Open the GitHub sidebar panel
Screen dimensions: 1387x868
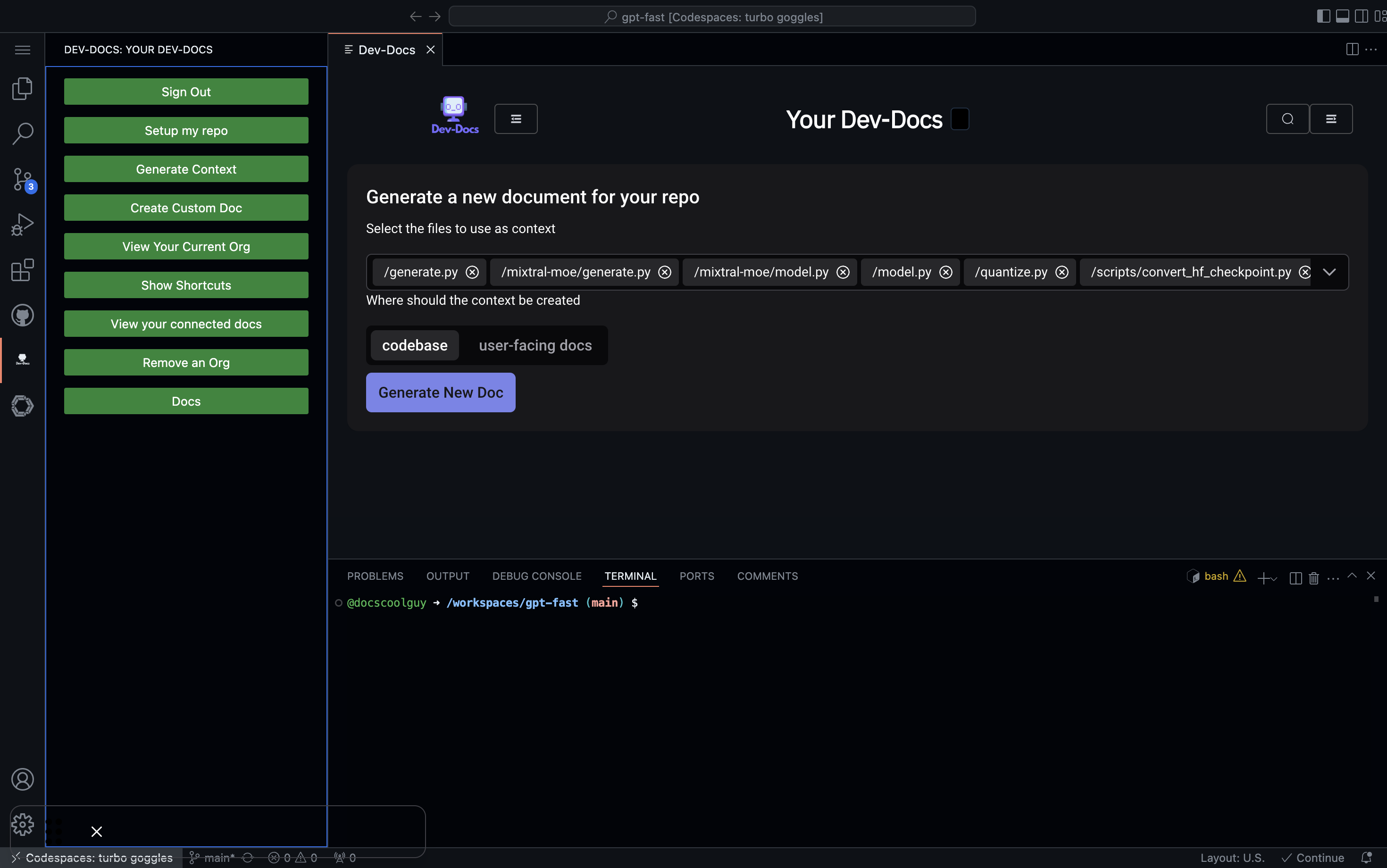coord(22,315)
